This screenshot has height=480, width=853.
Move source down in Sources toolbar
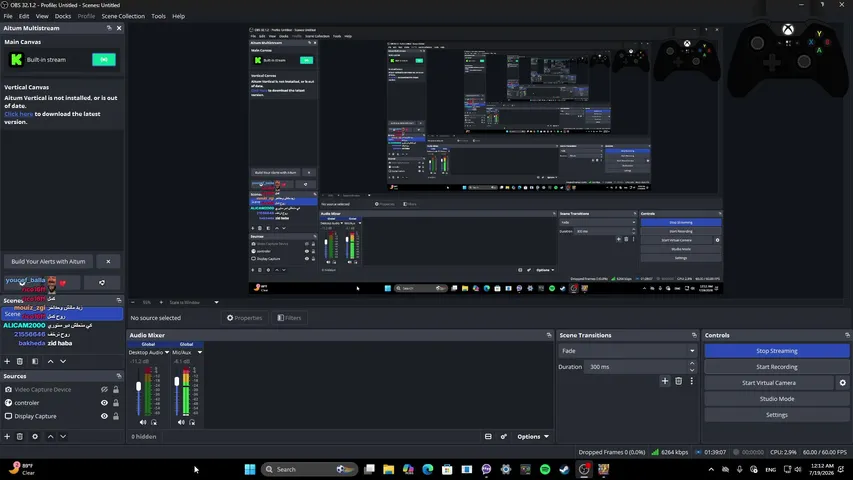(63, 436)
